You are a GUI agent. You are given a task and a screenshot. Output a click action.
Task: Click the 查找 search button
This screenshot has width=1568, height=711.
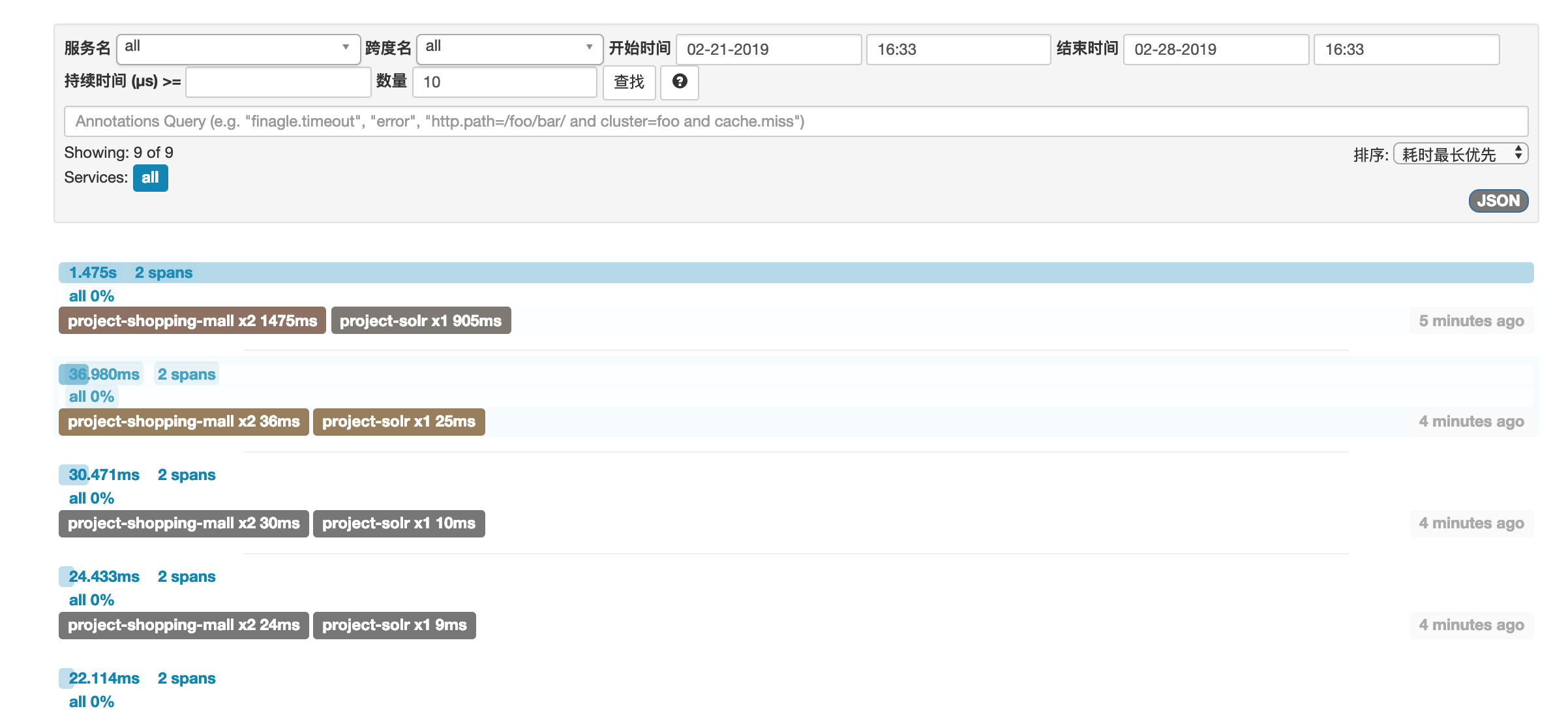(x=629, y=82)
